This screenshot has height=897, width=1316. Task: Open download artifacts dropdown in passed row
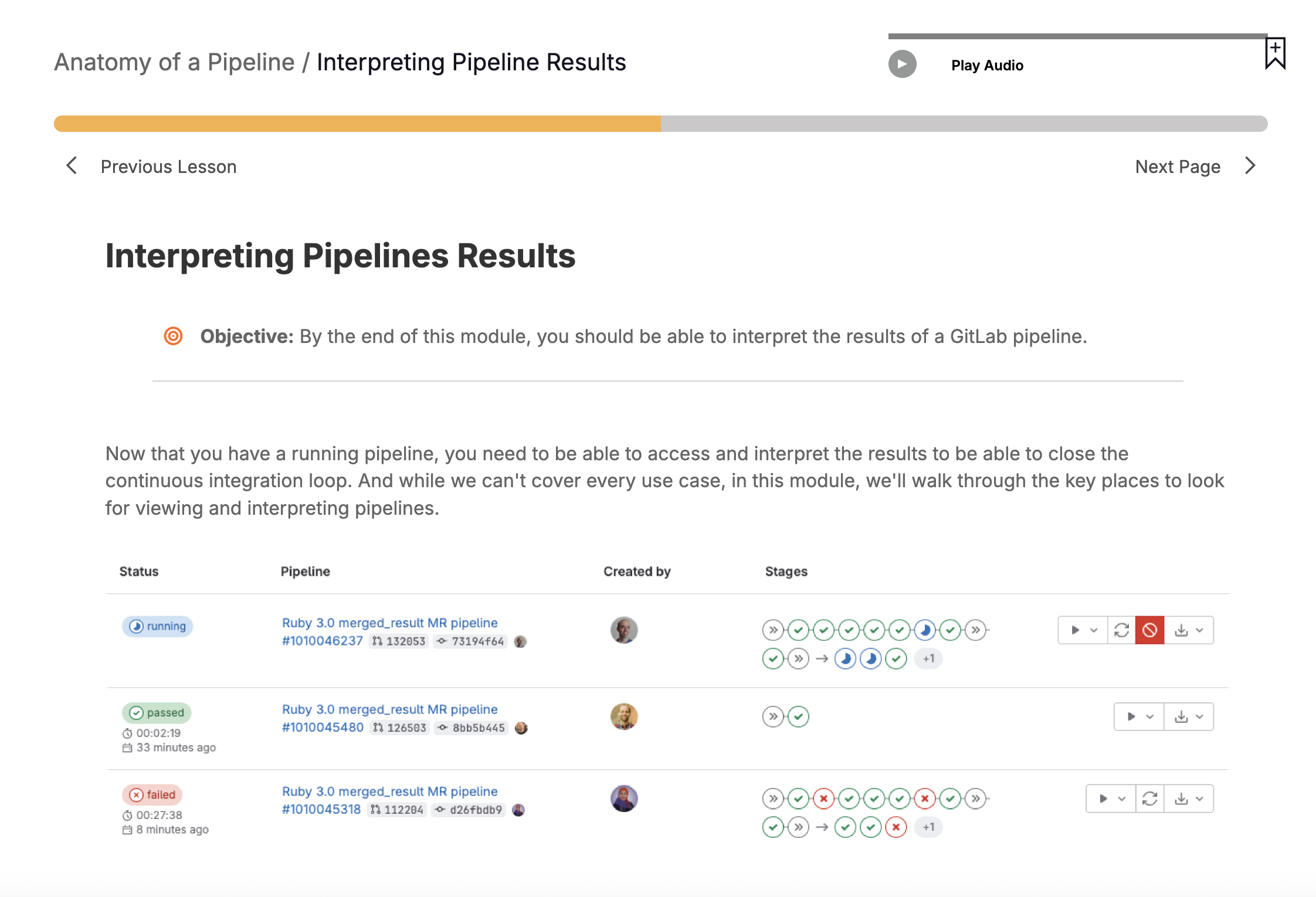[1189, 716]
